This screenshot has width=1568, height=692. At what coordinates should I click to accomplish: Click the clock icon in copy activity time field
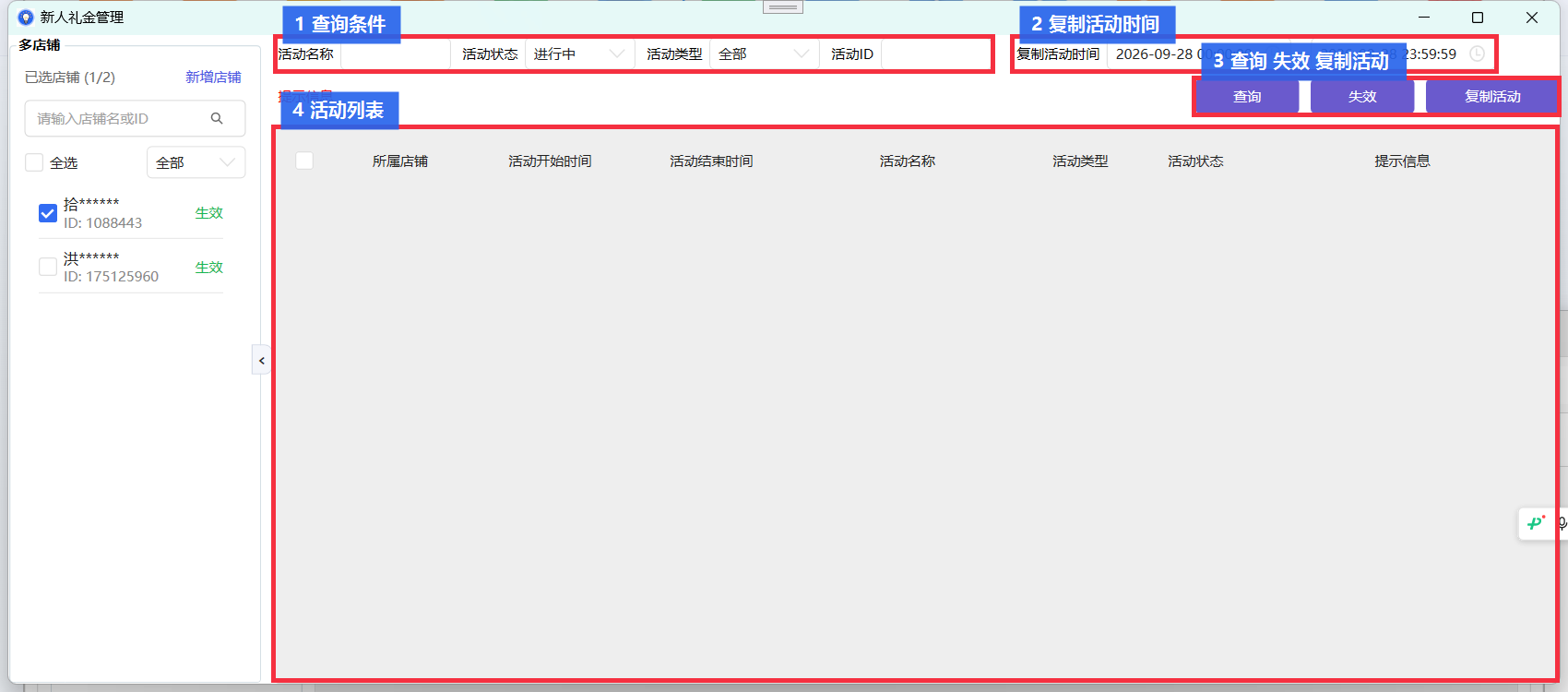click(x=1477, y=54)
